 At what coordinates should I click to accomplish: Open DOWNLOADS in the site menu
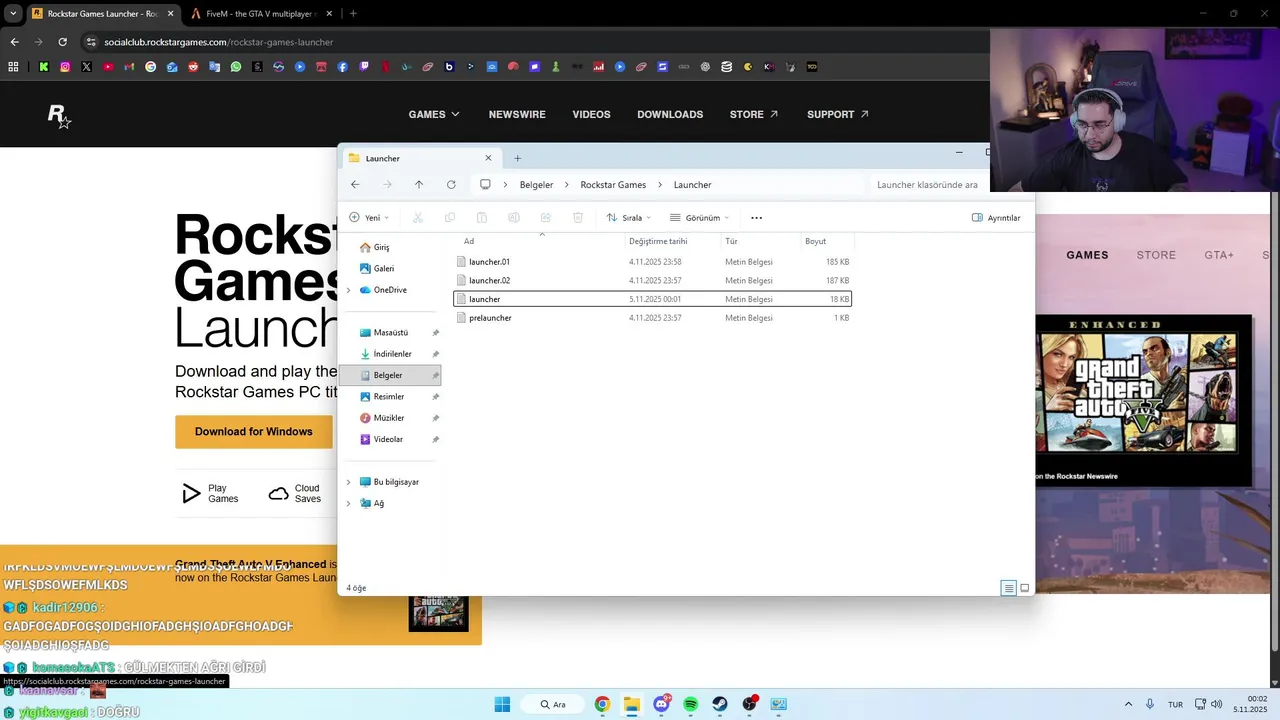pos(670,114)
